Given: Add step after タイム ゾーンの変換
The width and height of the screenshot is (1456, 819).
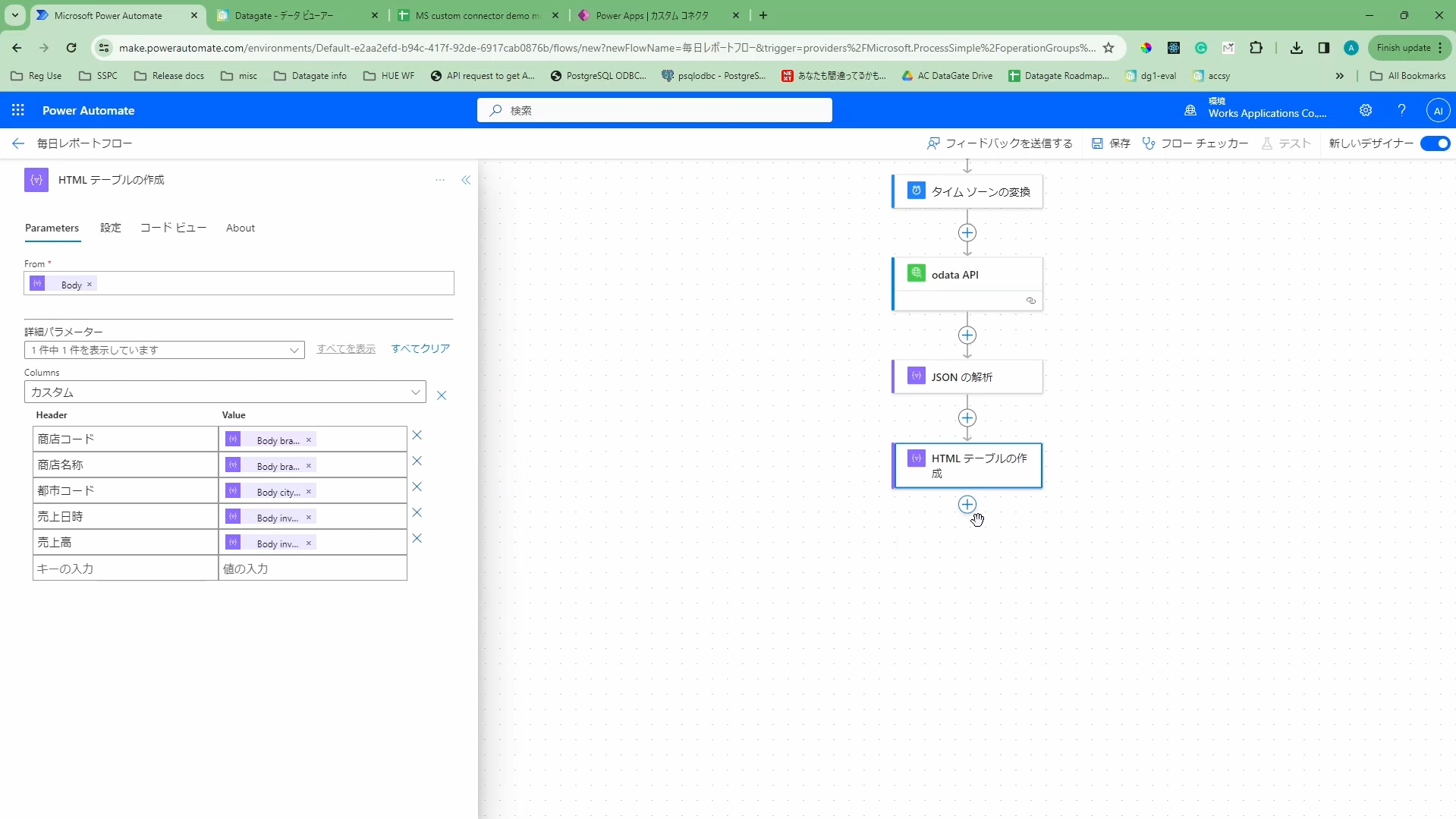Looking at the screenshot, I should click(x=967, y=233).
